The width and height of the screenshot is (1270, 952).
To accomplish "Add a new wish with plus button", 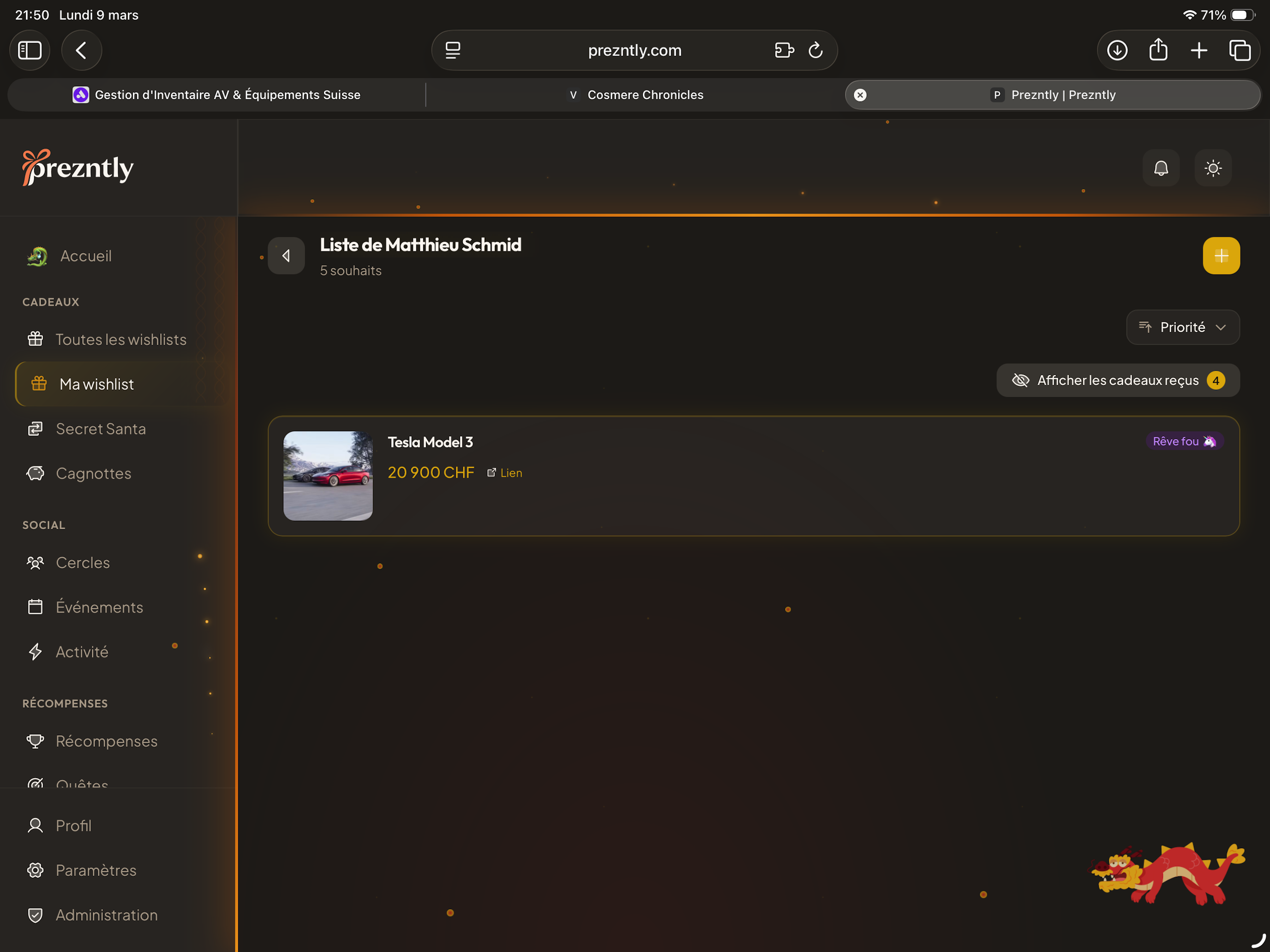I will (1222, 256).
